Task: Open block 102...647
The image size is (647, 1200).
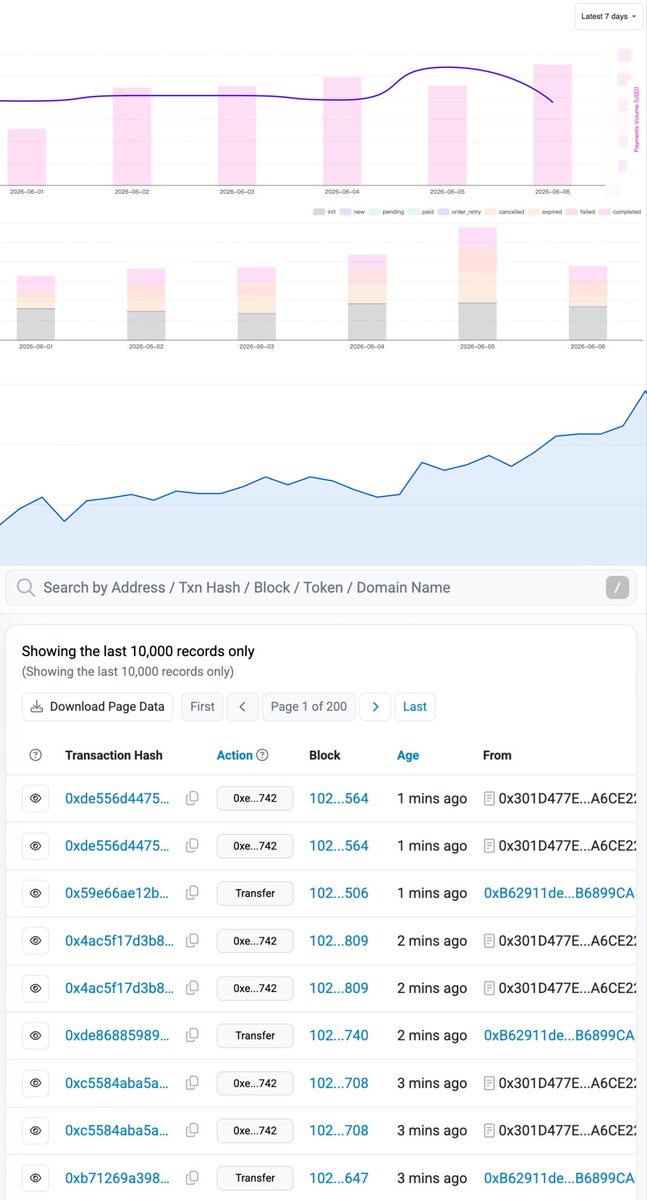Action: [339, 1178]
